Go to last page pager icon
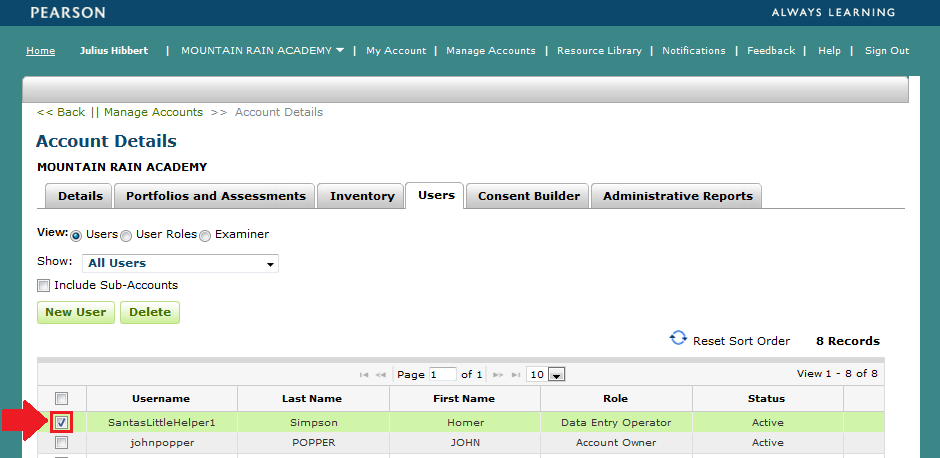Viewport: 940px width, 458px height. point(515,375)
